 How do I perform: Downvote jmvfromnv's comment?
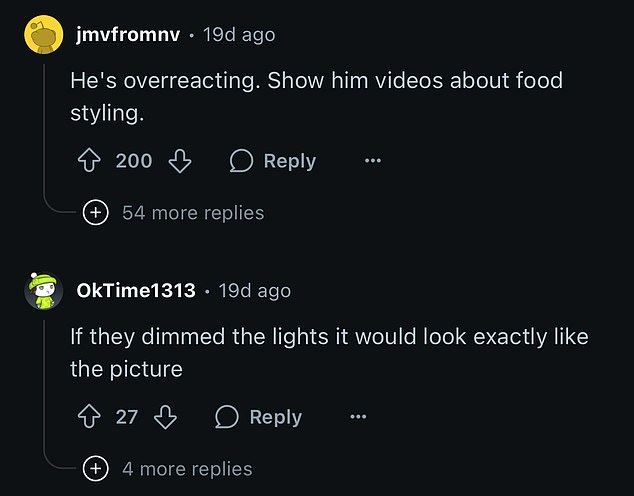(180, 161)
